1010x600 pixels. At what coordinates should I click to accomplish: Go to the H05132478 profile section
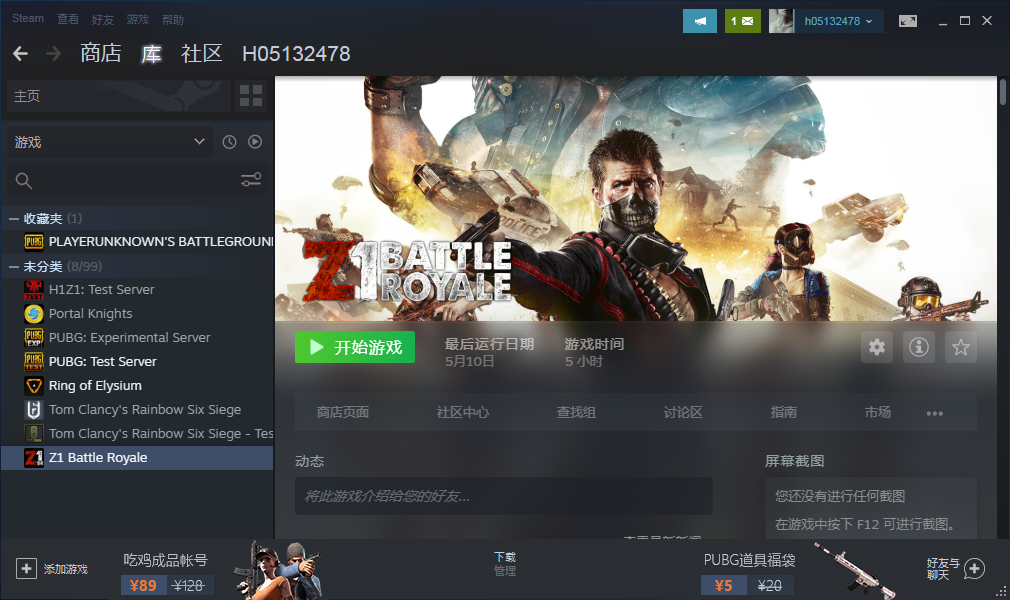(x=296, y=53)
